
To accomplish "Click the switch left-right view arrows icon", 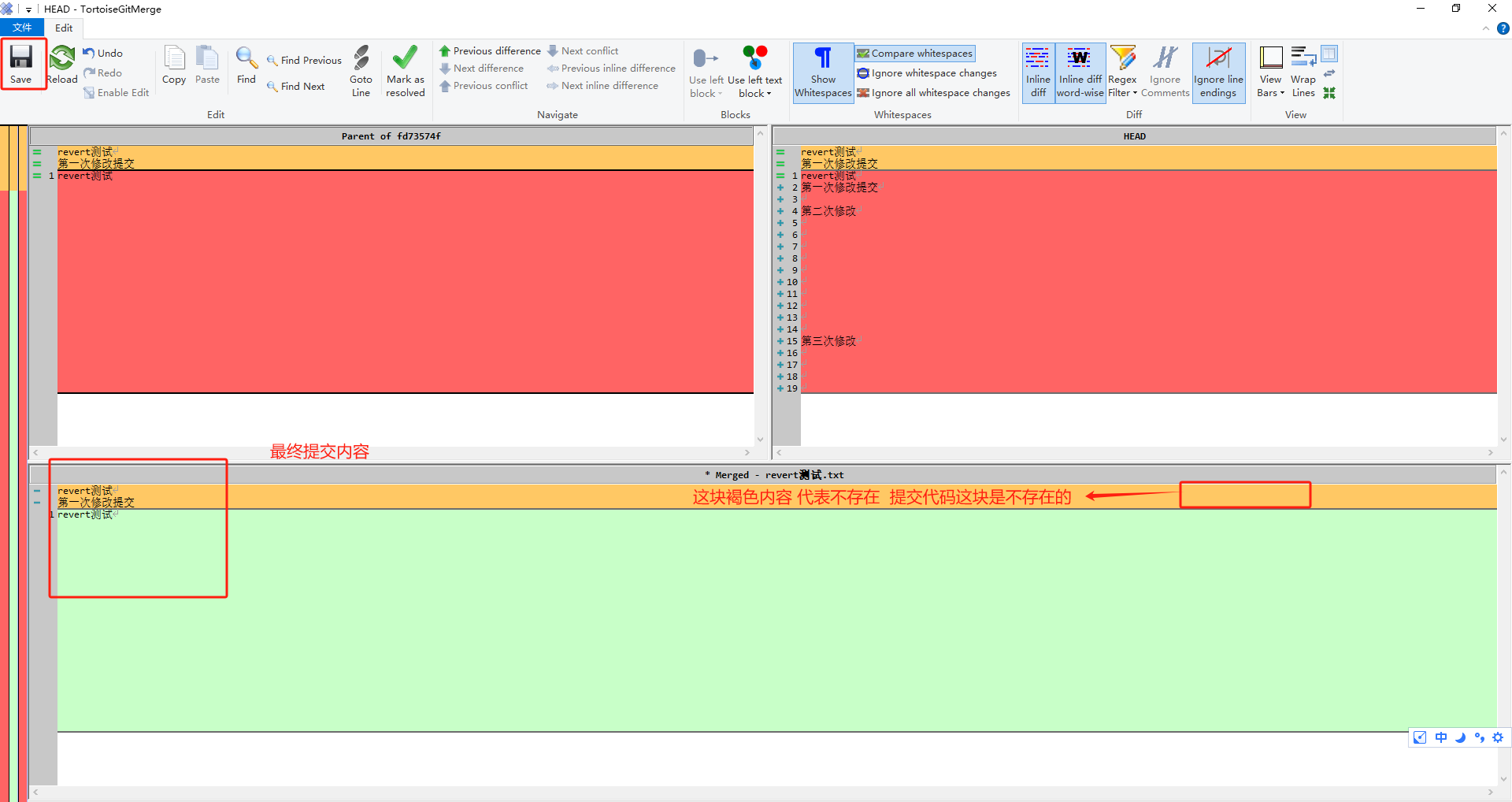I will (1329, 73).
